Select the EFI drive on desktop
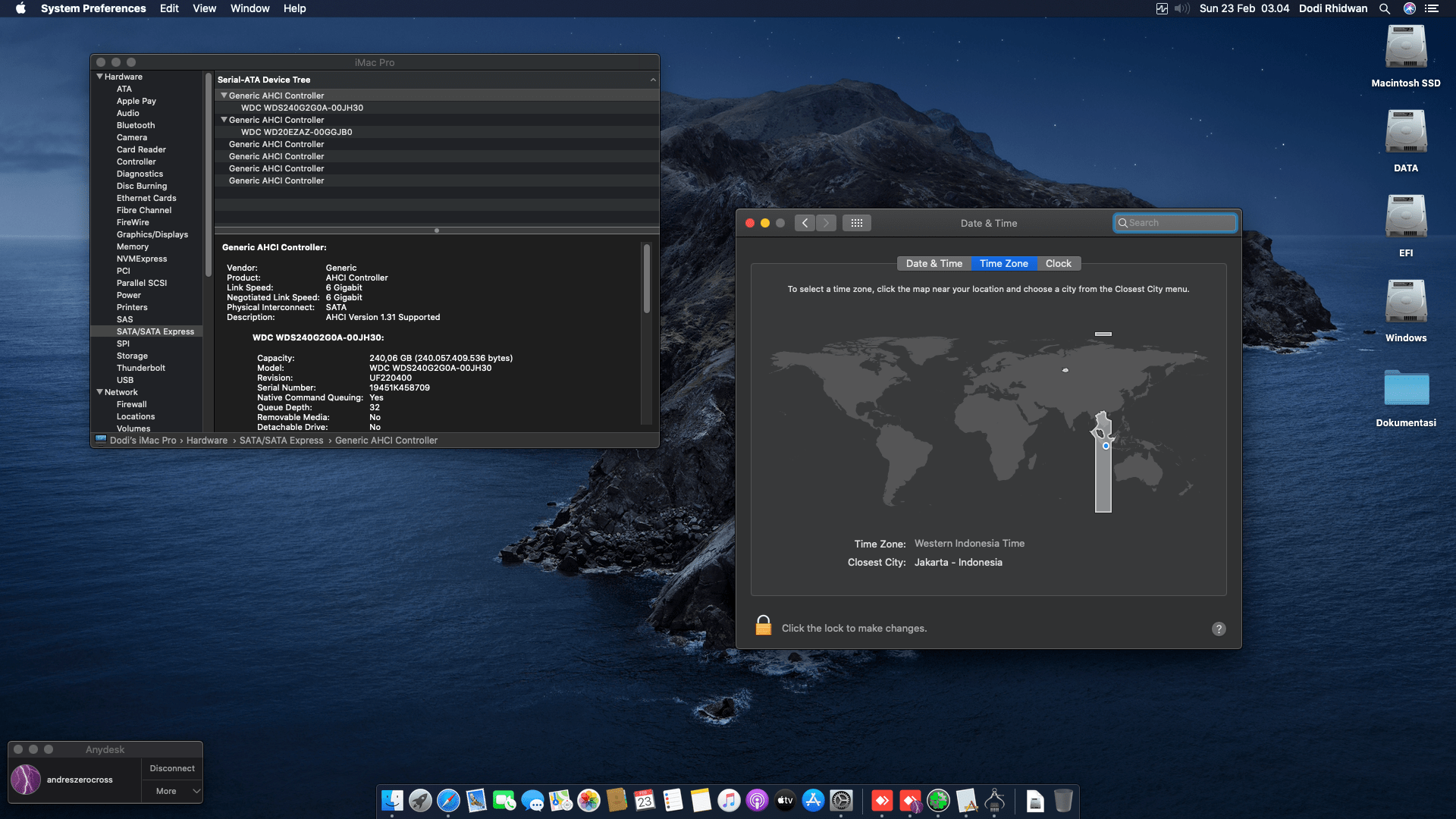 [1406, 226]
